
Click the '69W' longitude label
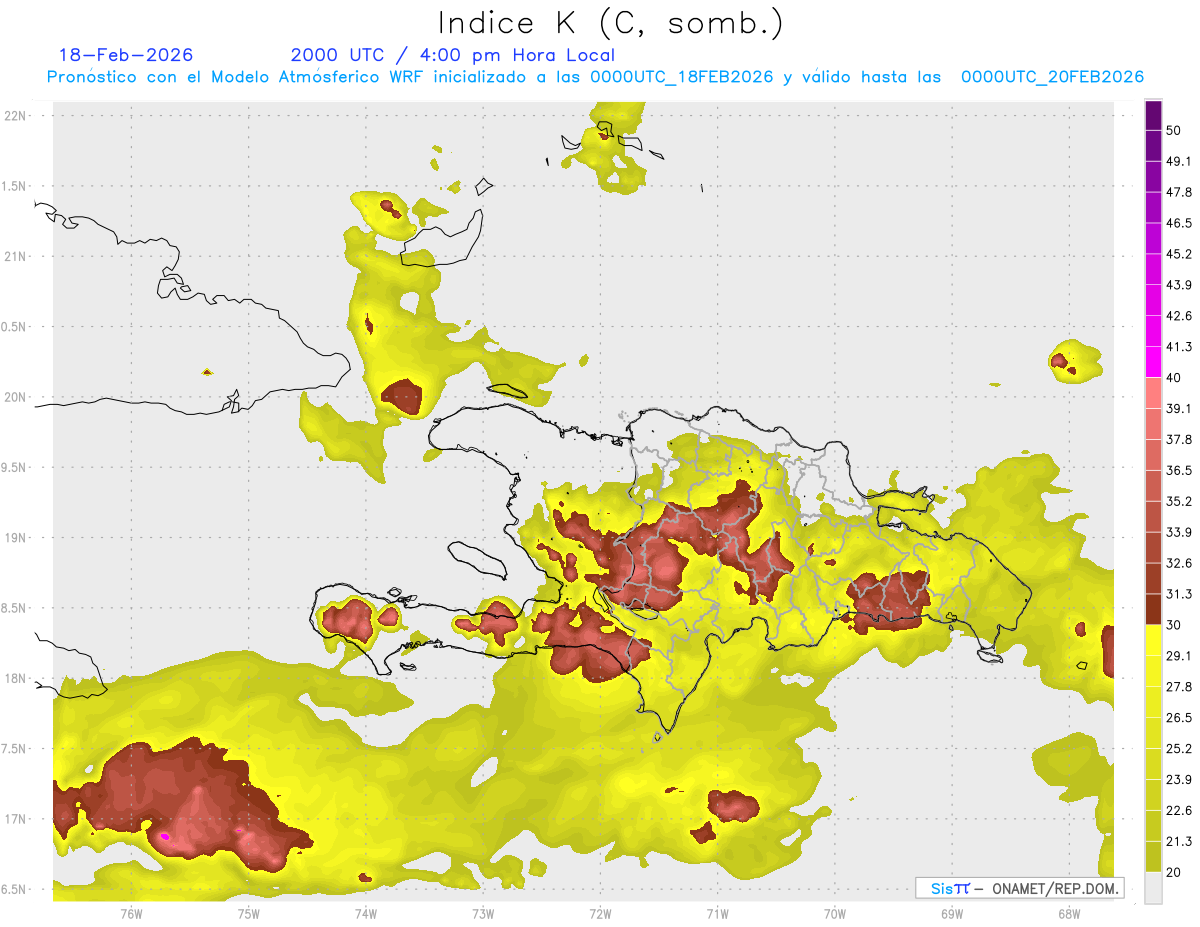[x=952, y=913]
